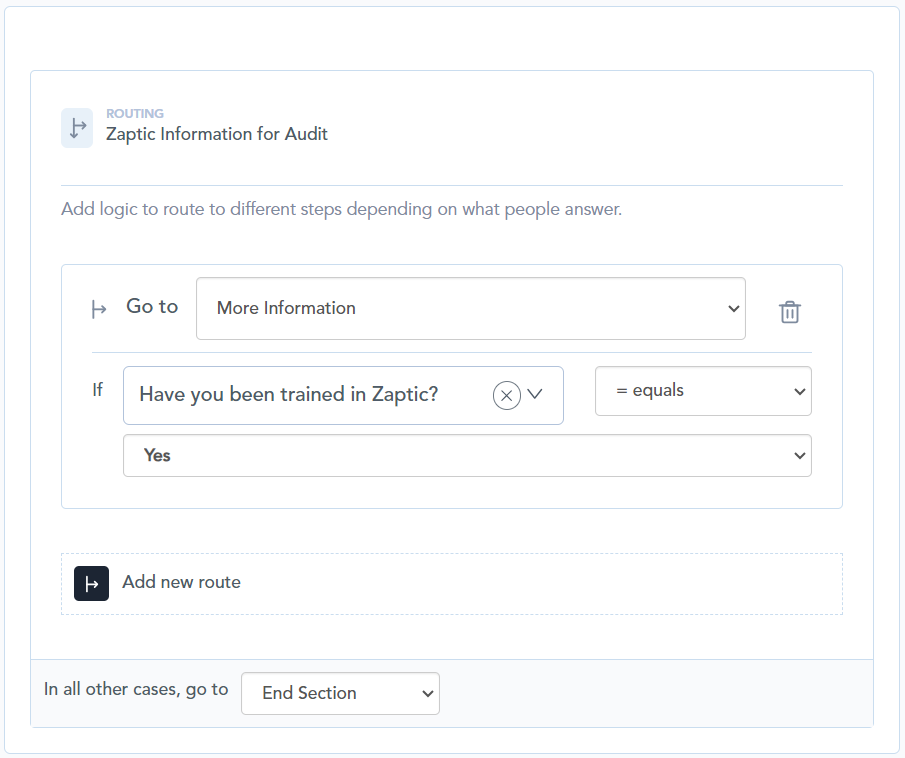Click the 'Go to' label text
The height and width of the screenshot is (758, 905).
(x=152, y=307)
